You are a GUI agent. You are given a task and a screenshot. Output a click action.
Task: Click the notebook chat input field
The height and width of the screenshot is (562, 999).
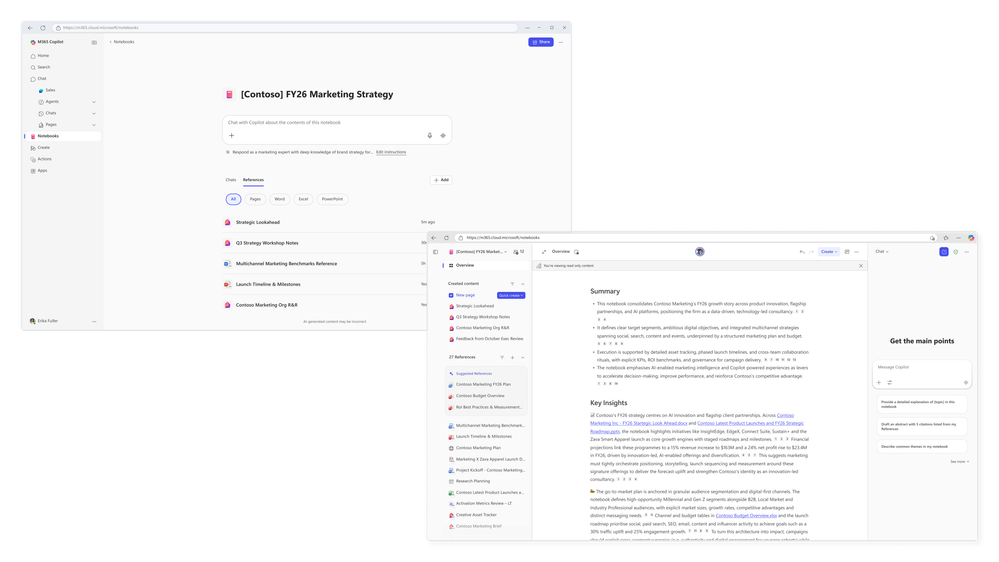click(336, 122)
